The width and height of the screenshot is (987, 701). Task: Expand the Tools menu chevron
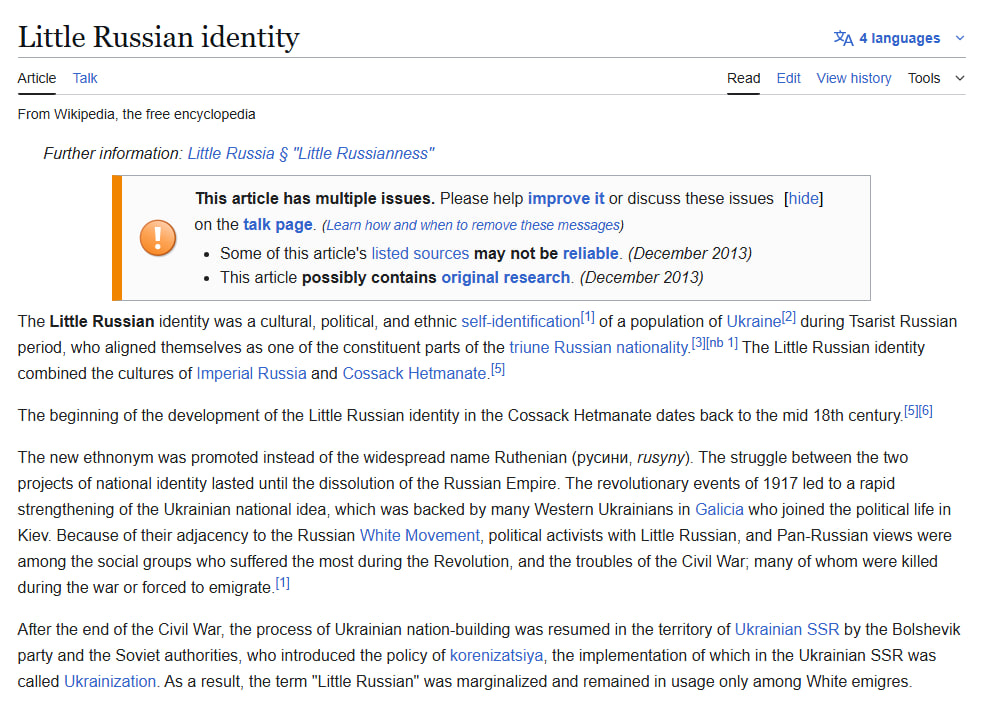959,78
